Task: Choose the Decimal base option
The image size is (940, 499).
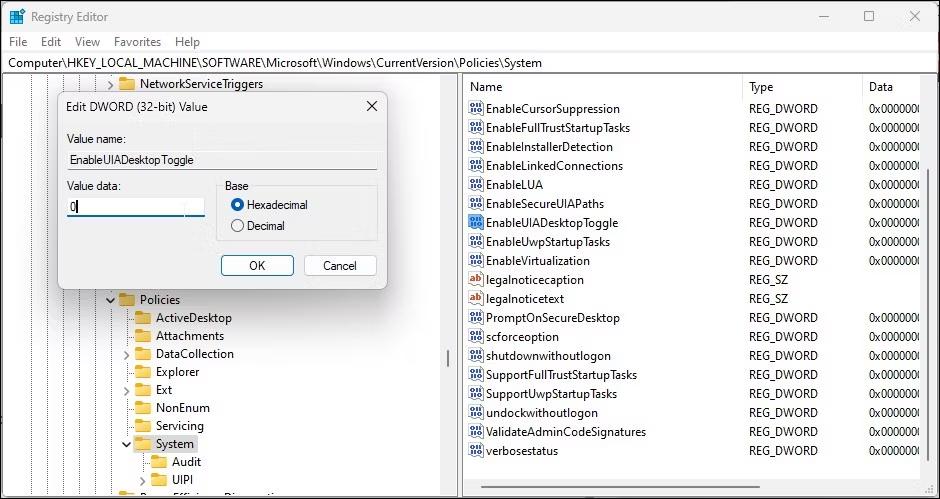Action: coord(237,226)
